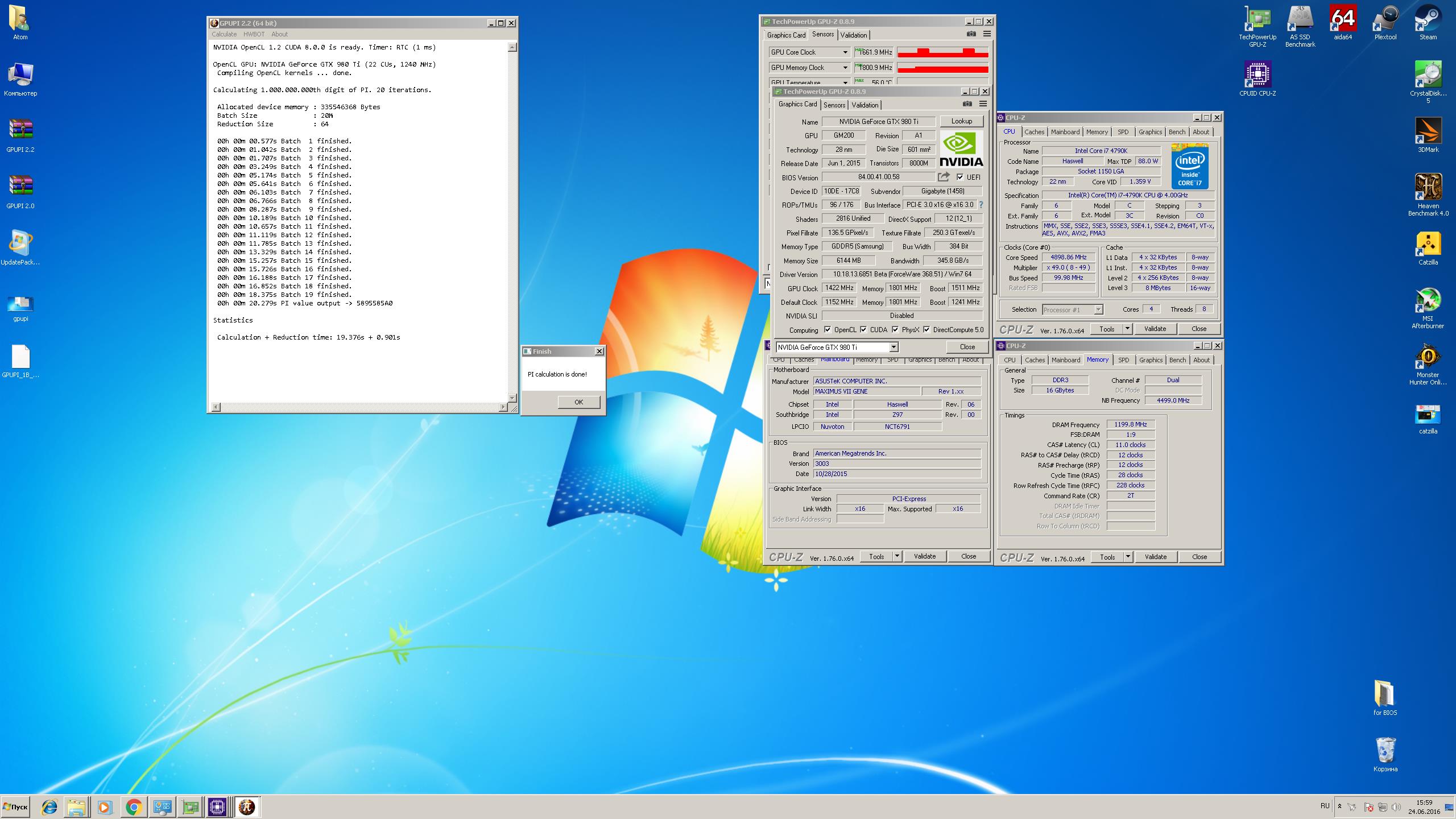Open Caches tab in CPU-Z CPU window
The height and width of the screenshot is (819, 1456).
pos(1035,132)
